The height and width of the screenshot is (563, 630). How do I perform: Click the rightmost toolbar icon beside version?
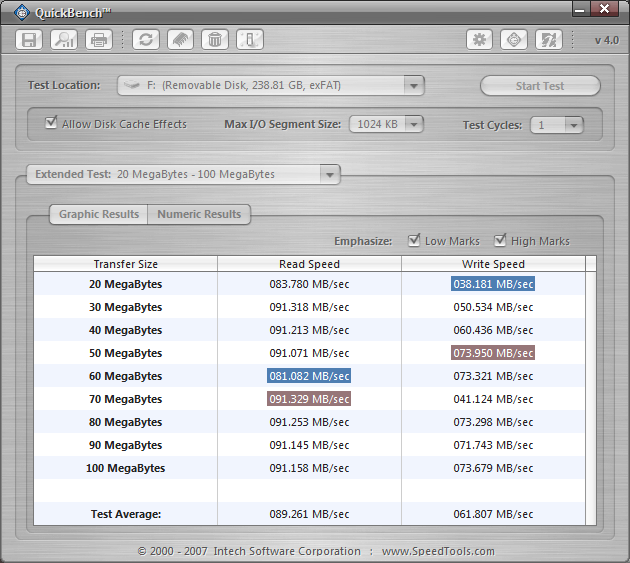click(548, 40)
